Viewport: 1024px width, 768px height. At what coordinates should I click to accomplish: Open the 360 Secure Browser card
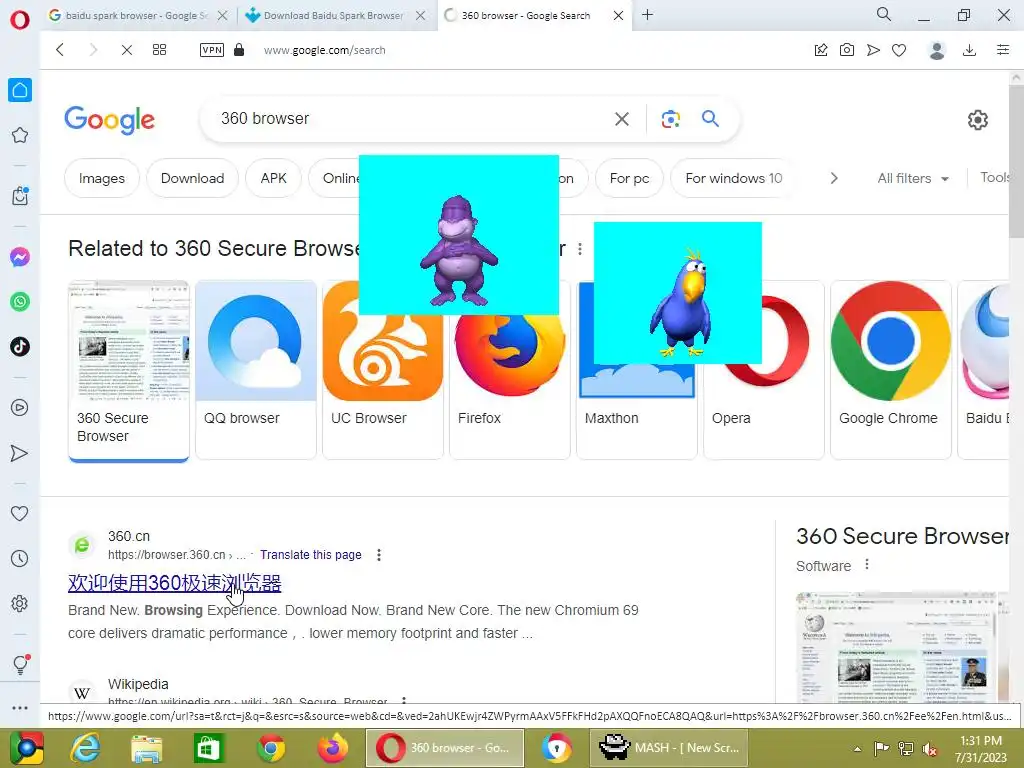pyautogui.click(x=129, y=371)
